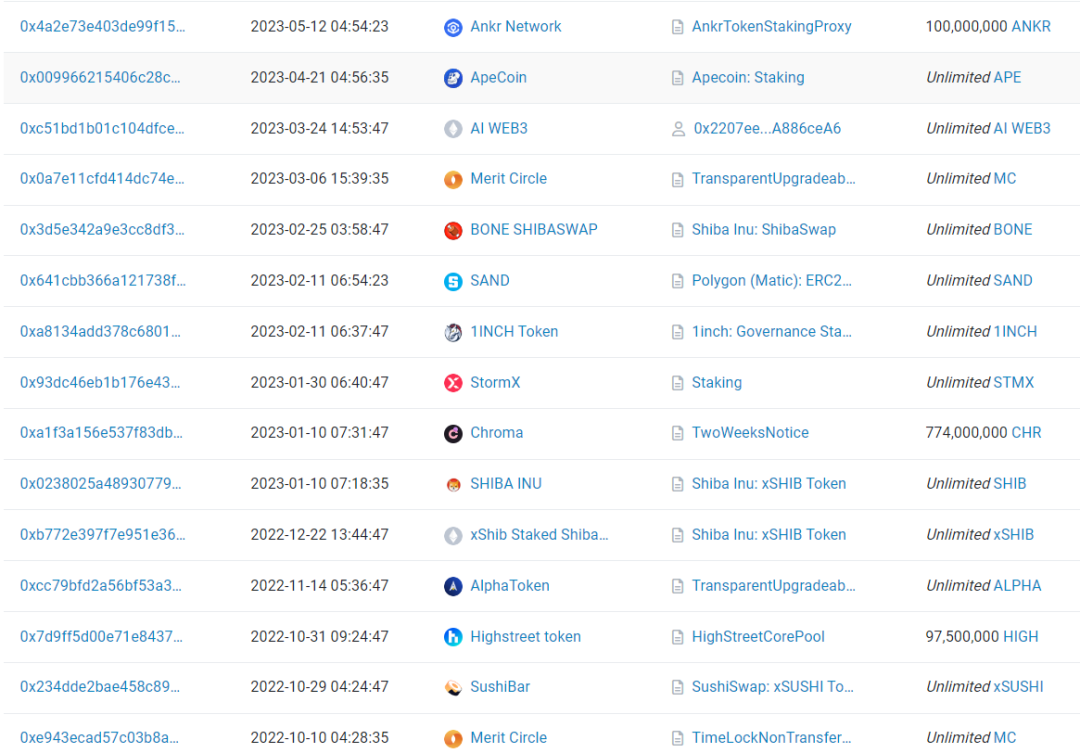Open the AnkrTokenStakingProxy spender link

771,26
